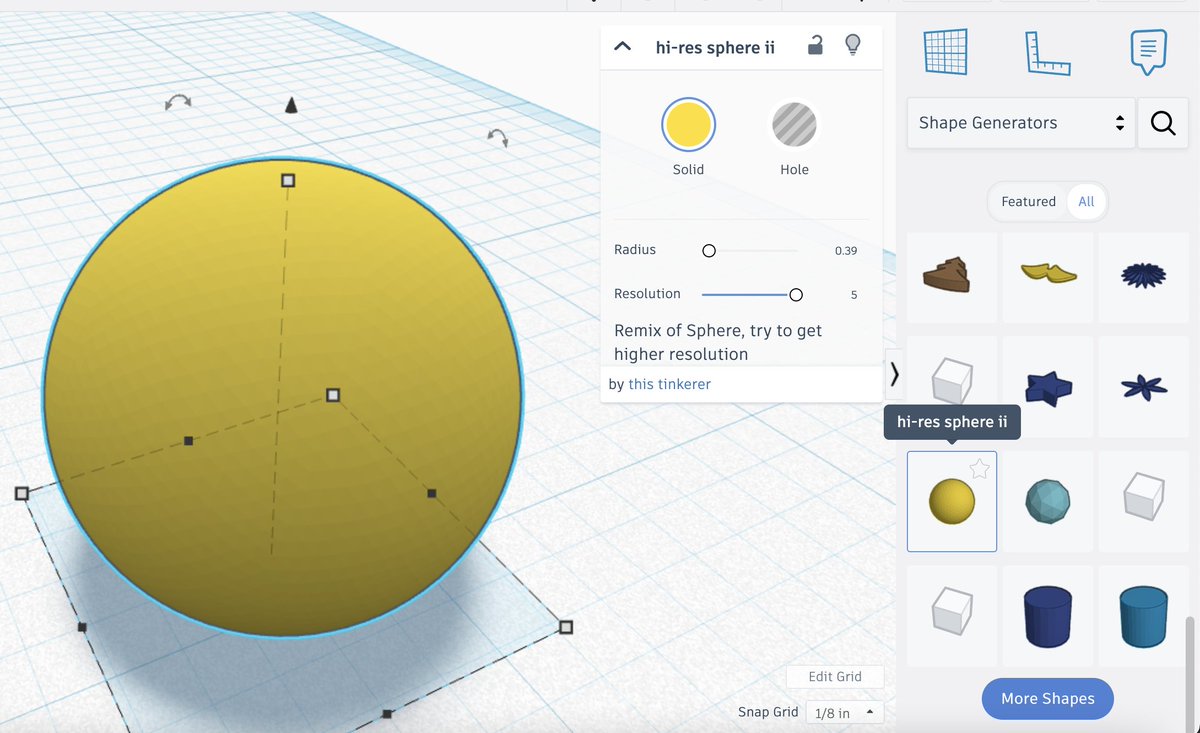Click the More Shapes button

[1047, 698]
